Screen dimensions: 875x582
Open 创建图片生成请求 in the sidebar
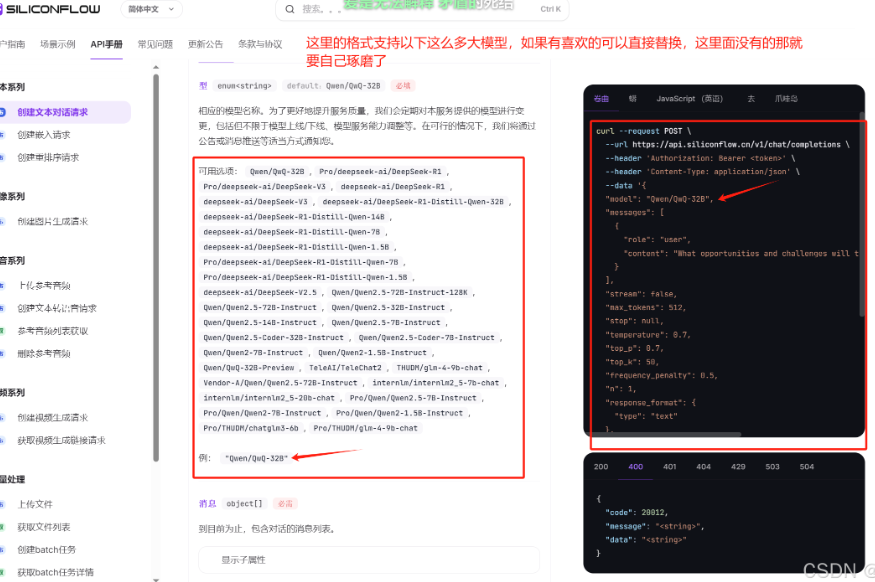[x=52, y=222]
